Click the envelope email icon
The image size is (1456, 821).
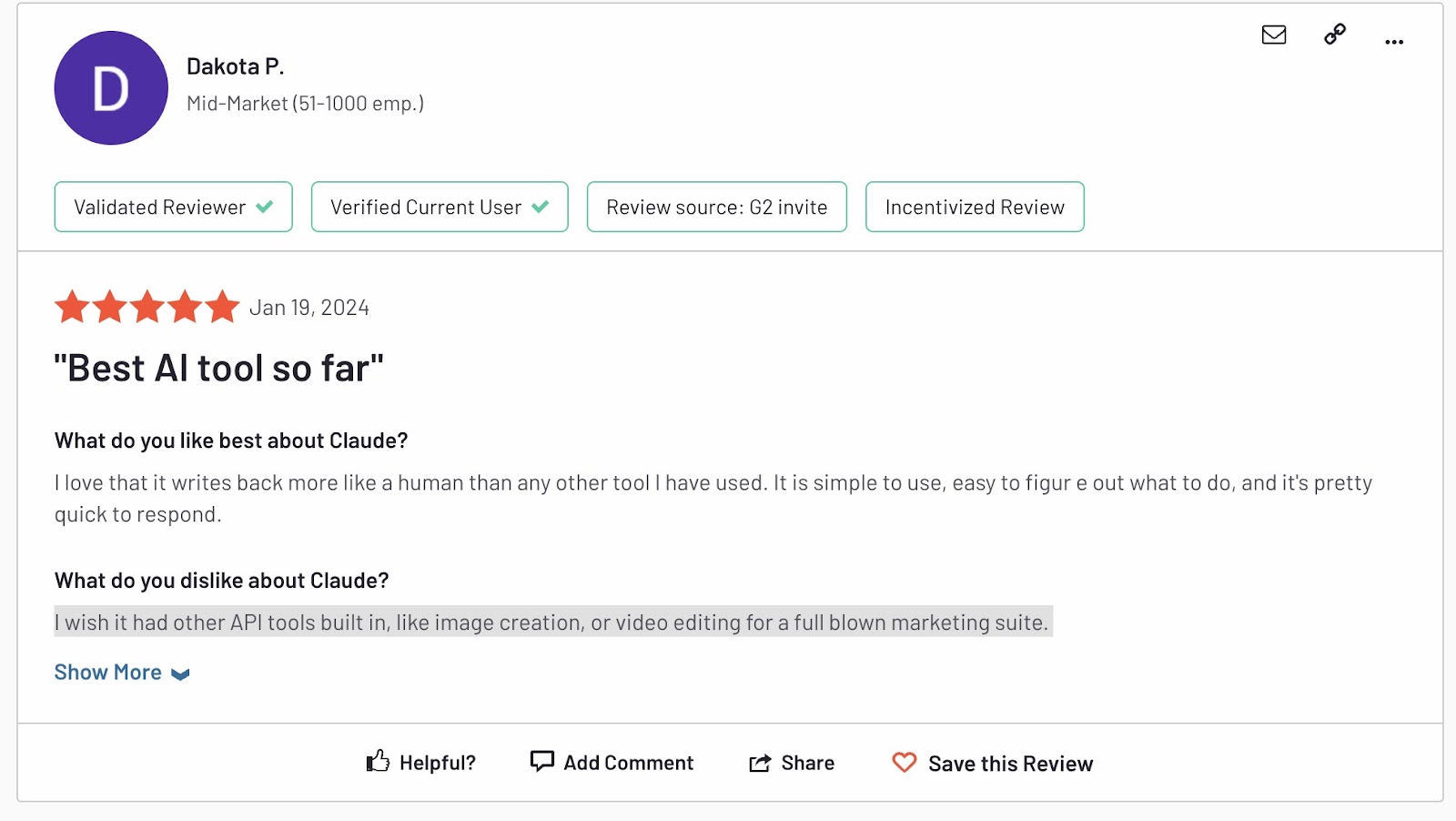click(1274, 35)
